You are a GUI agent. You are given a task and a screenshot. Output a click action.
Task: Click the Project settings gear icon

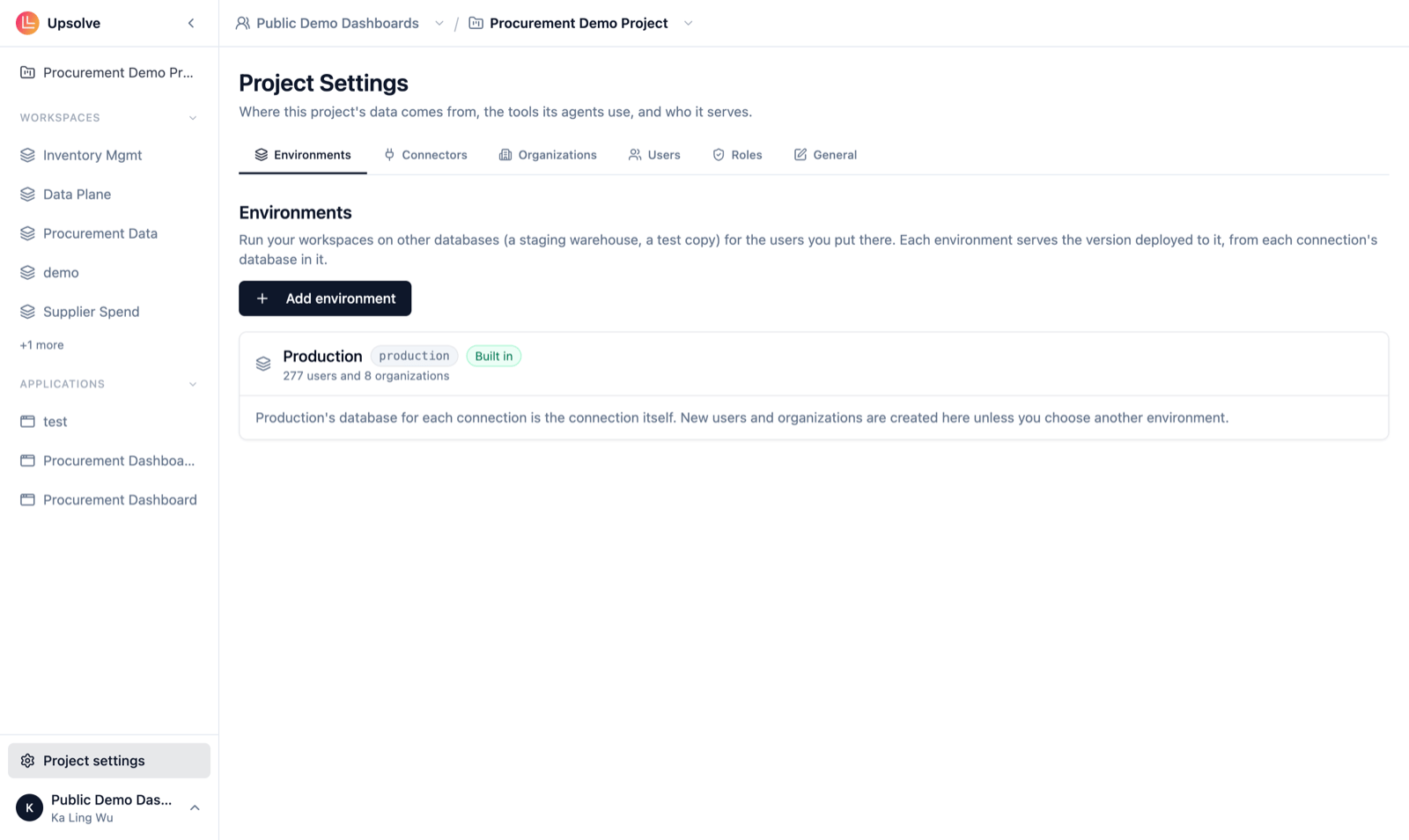point(27,761)
